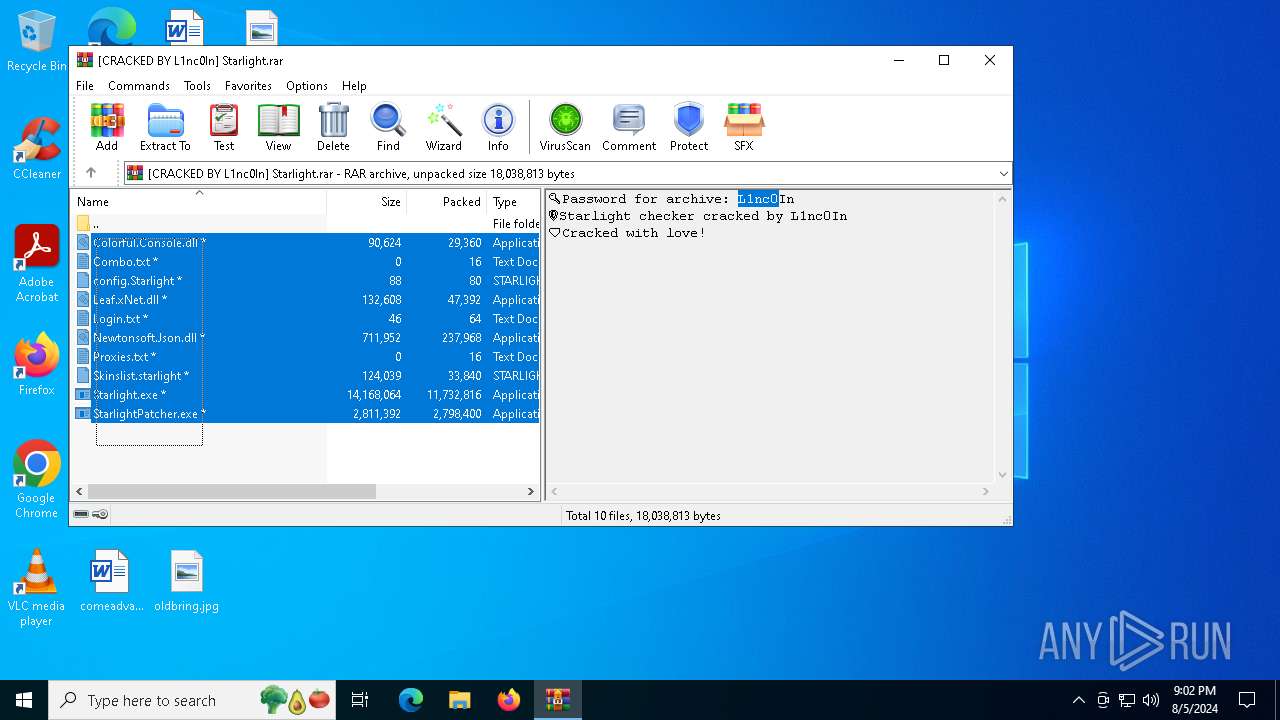
Task: Open the Commands menu
Action: pos(139,86)
